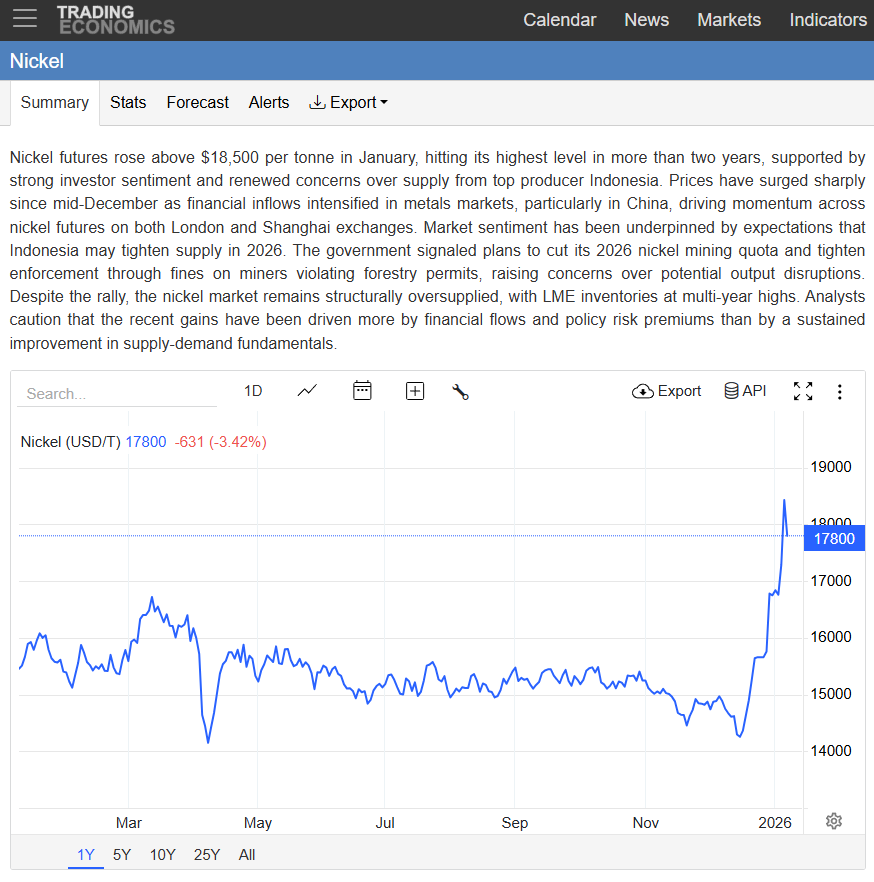The width and height of the screenshot is (874, 882).
Task: Open the chart tools wrench icon
Action: pyautogui.click(x=460, y=391)
